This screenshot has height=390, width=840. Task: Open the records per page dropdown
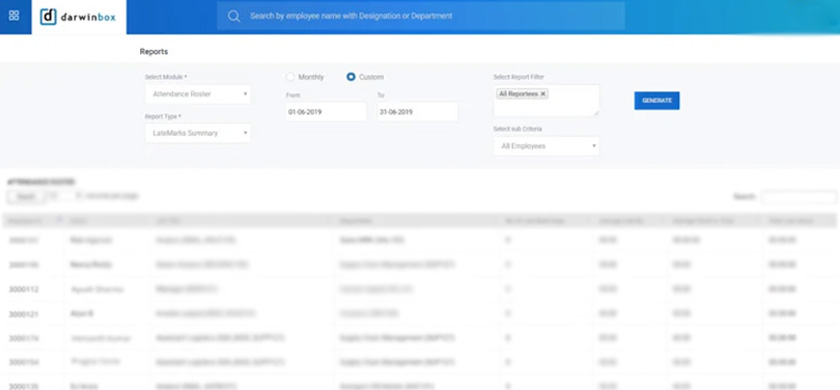coord(65,196)
